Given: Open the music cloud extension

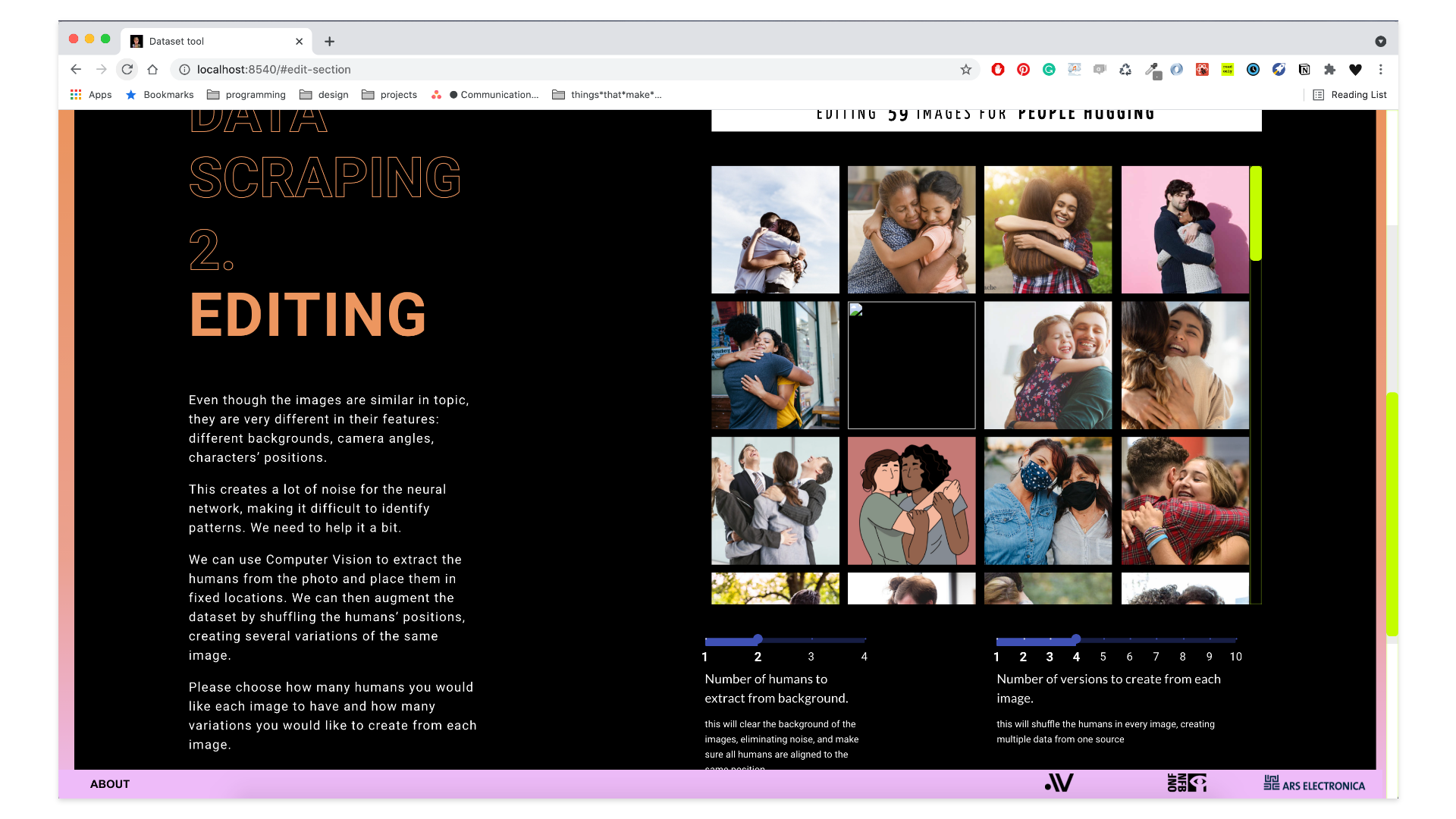Looking at the screenshot, I should tap(1075, 70).
